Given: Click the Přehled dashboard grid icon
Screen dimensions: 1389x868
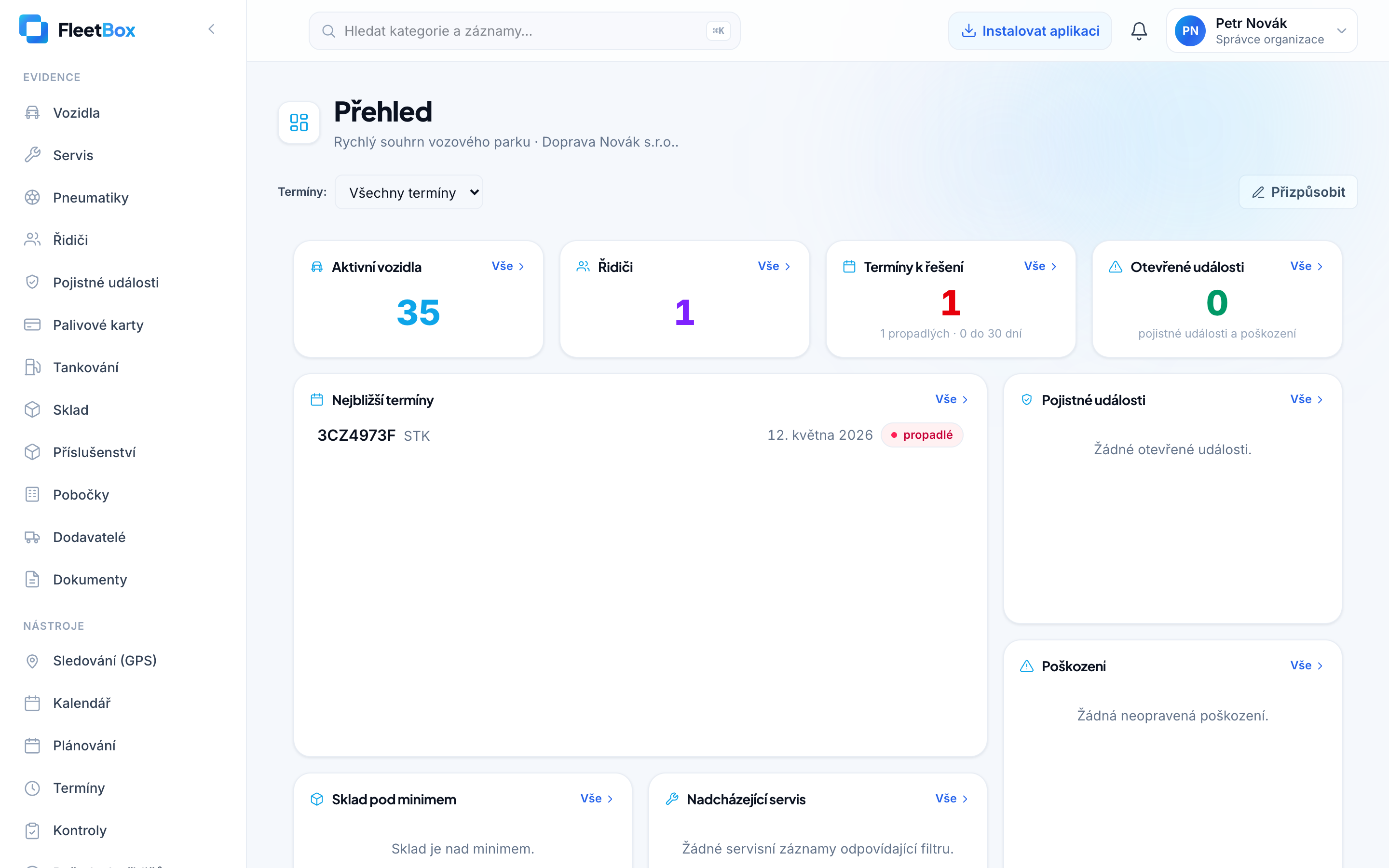Looking at the screenshot, I should tap(299, 122).
